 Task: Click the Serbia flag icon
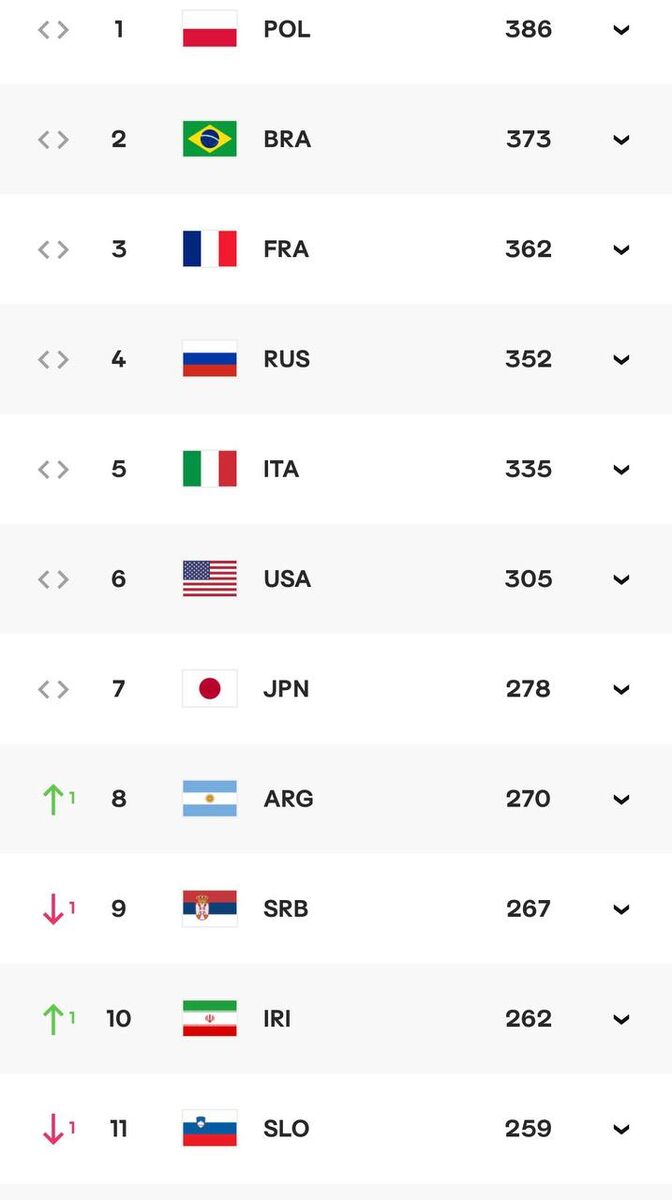click(210, 909)
